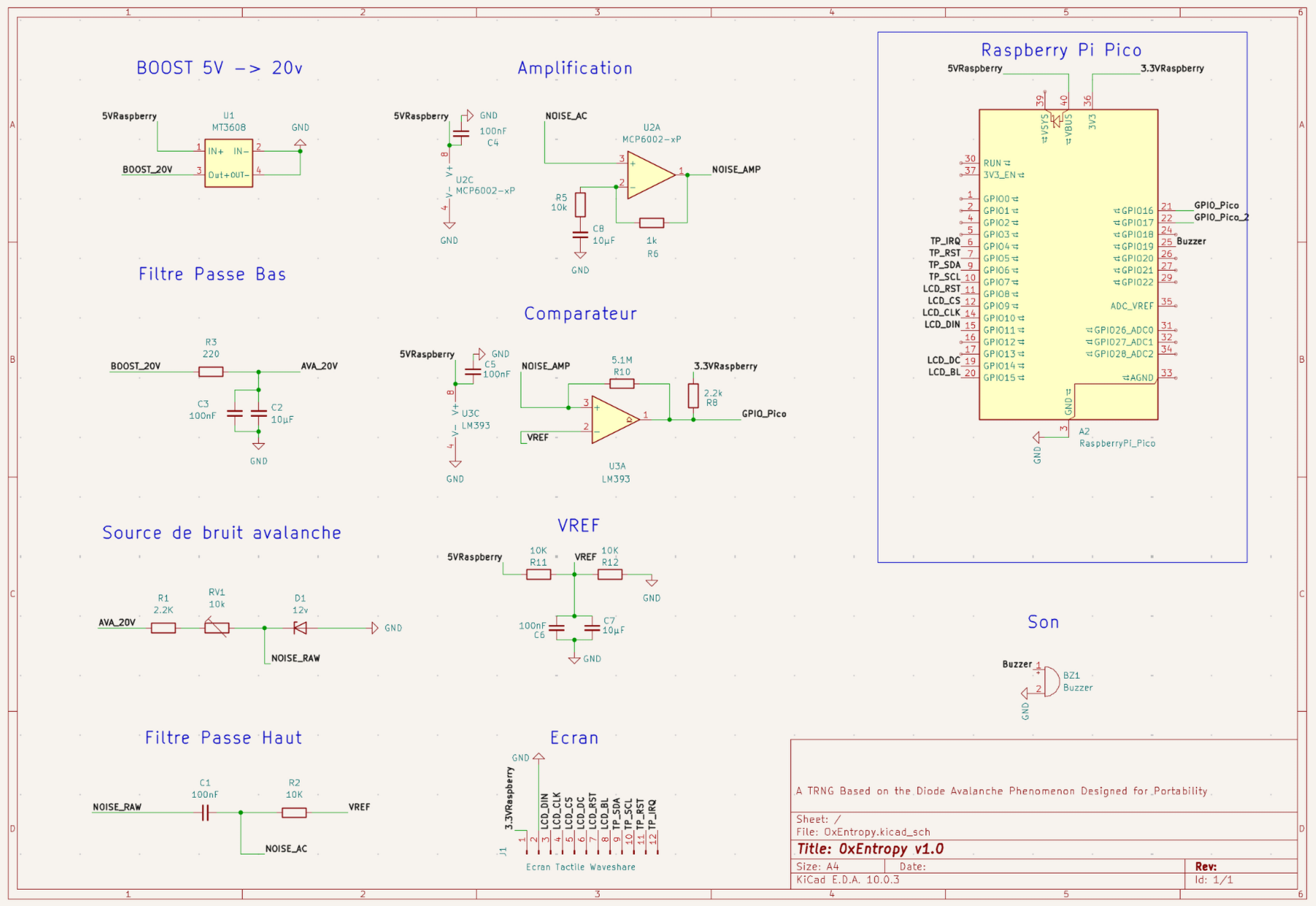
Task: Click the U2A MCP6002 op-amp triangle
Action: click(x=651, y=175)
